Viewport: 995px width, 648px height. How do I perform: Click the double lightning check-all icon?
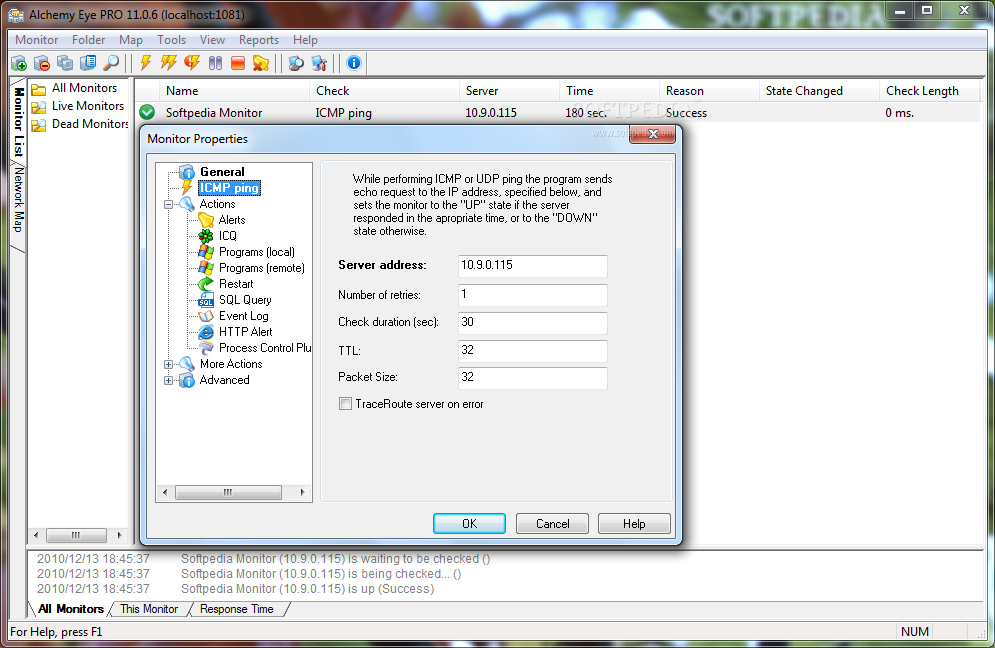(168, 63)
